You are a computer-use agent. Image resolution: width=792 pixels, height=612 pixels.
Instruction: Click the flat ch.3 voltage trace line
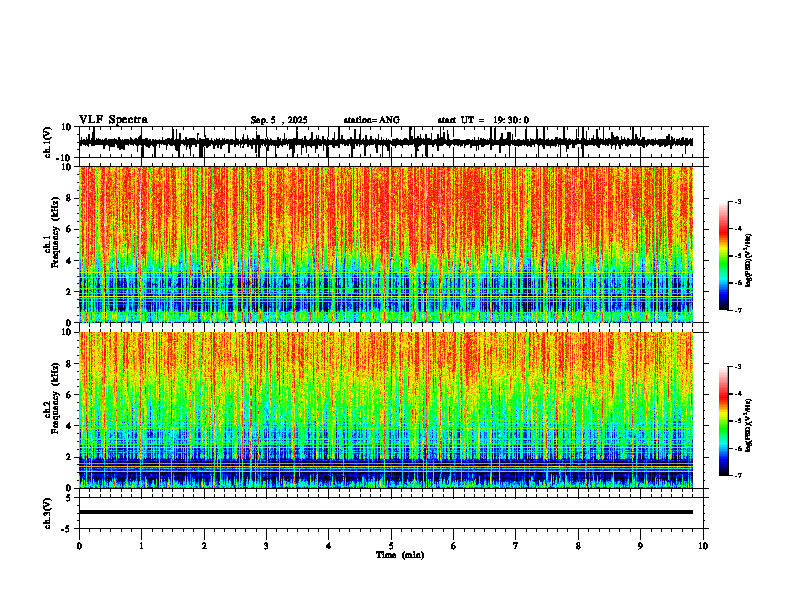pos(385,512)
